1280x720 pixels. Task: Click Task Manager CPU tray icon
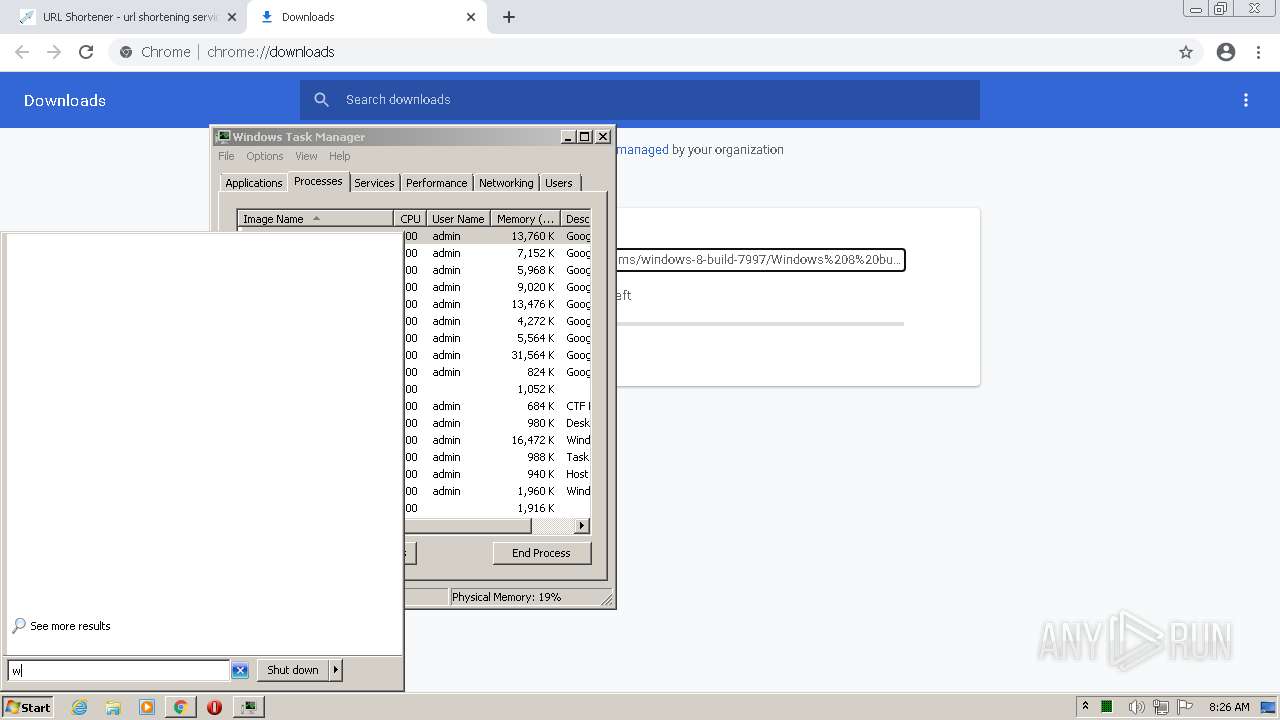(1107, 707)
